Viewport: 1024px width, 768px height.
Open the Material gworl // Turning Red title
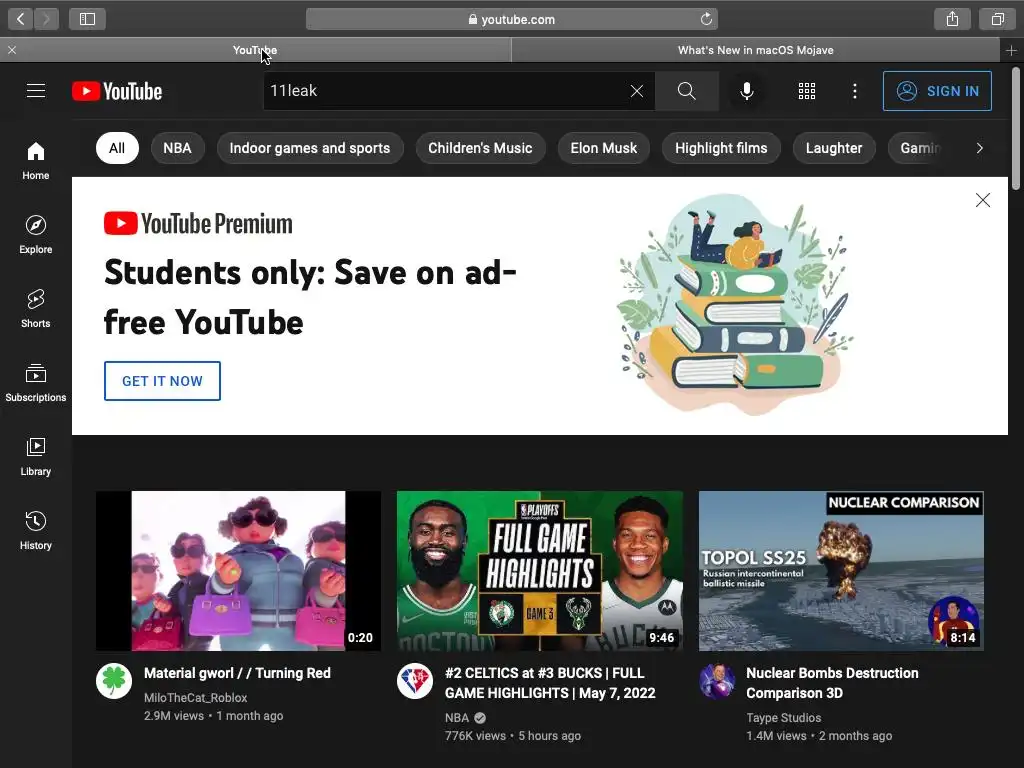tap(237, 673)
